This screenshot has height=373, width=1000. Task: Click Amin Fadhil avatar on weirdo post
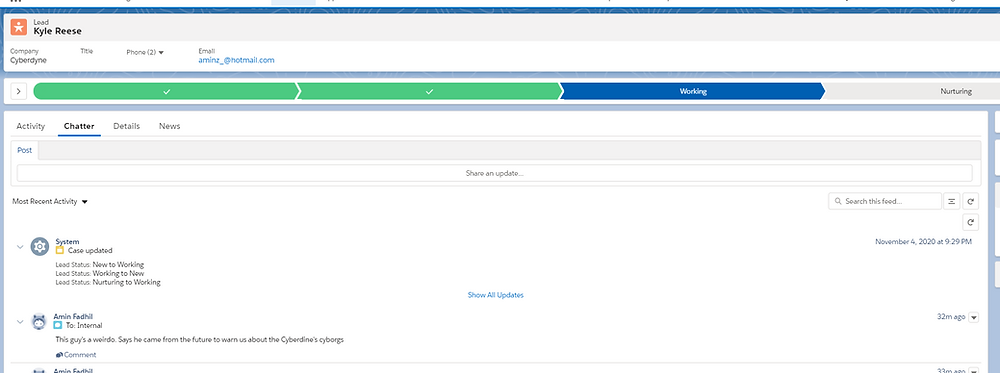[x=40, y=322]
